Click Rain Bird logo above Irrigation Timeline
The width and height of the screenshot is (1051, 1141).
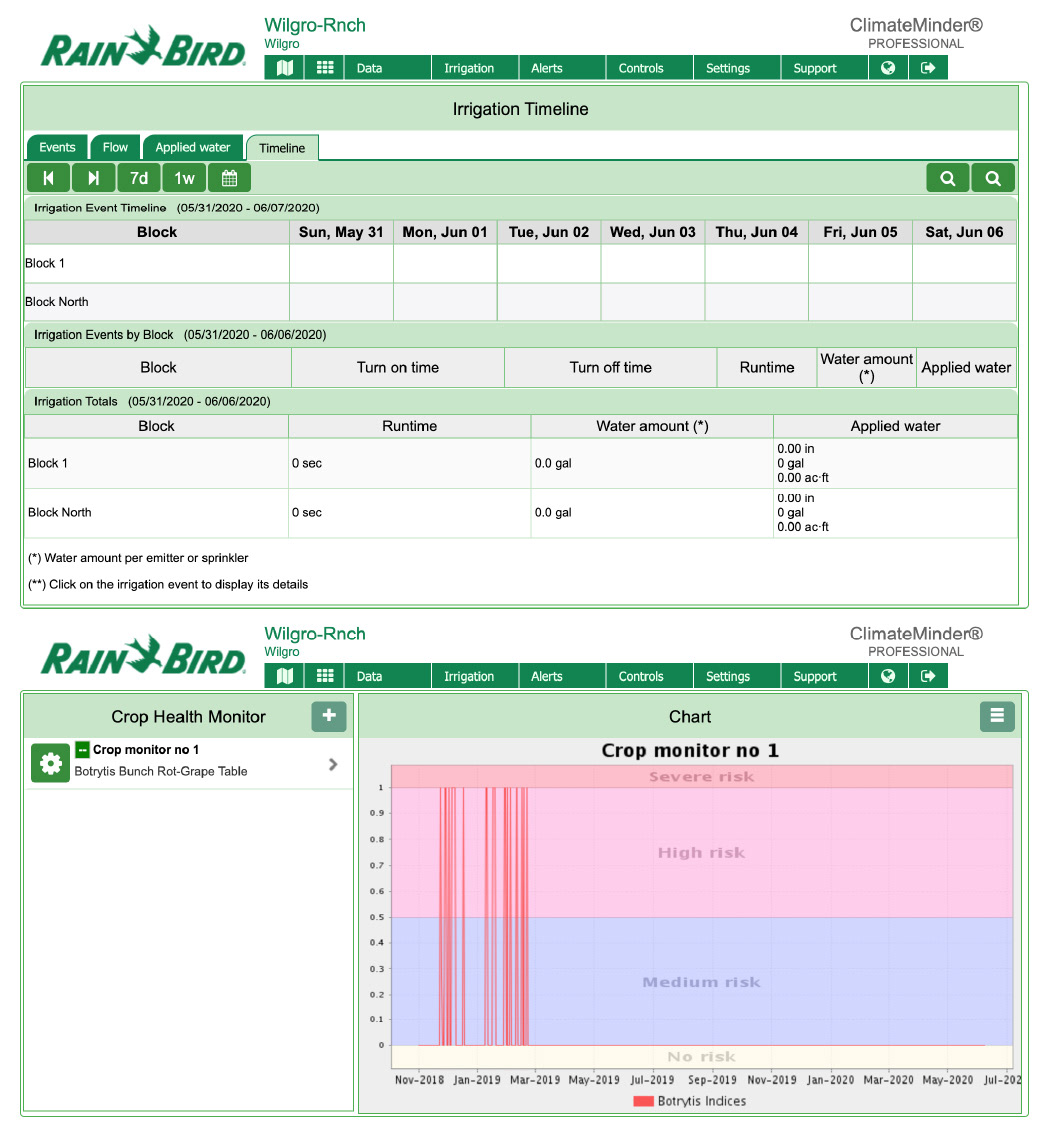[x=143, y=47]
